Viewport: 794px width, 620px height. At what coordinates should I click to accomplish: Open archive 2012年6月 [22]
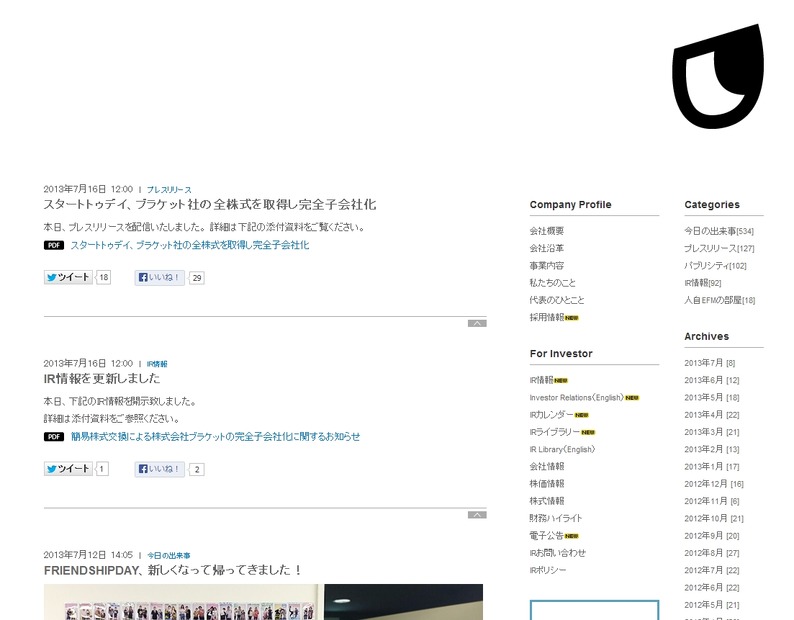tap(711, 588)
